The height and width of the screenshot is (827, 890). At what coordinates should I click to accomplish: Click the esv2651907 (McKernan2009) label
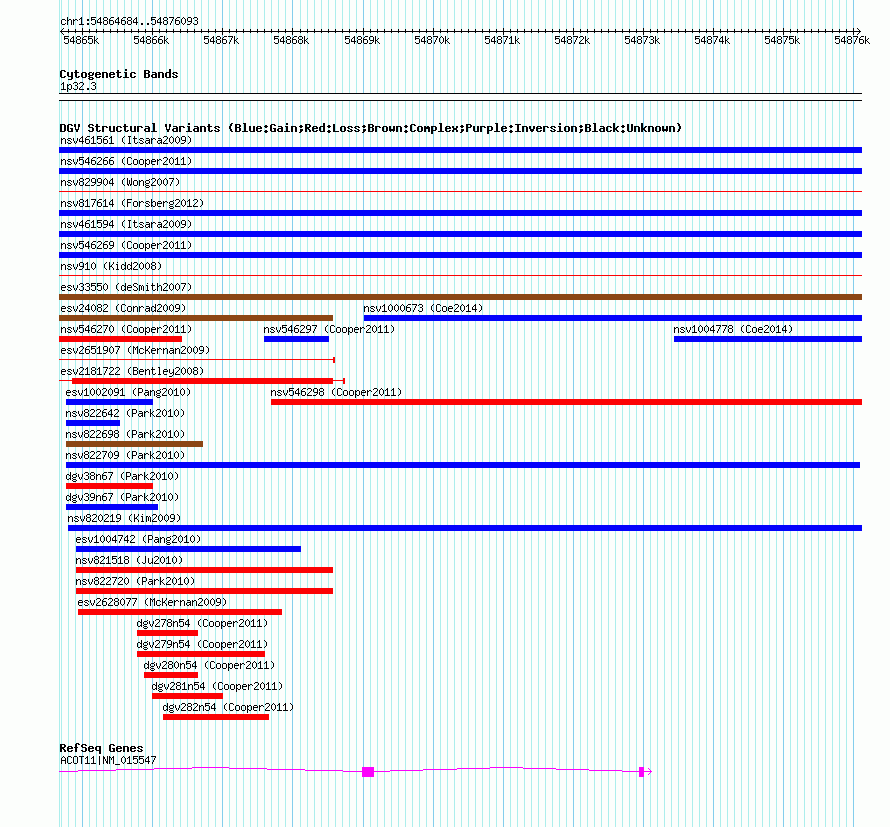click(x=135, y=350)
